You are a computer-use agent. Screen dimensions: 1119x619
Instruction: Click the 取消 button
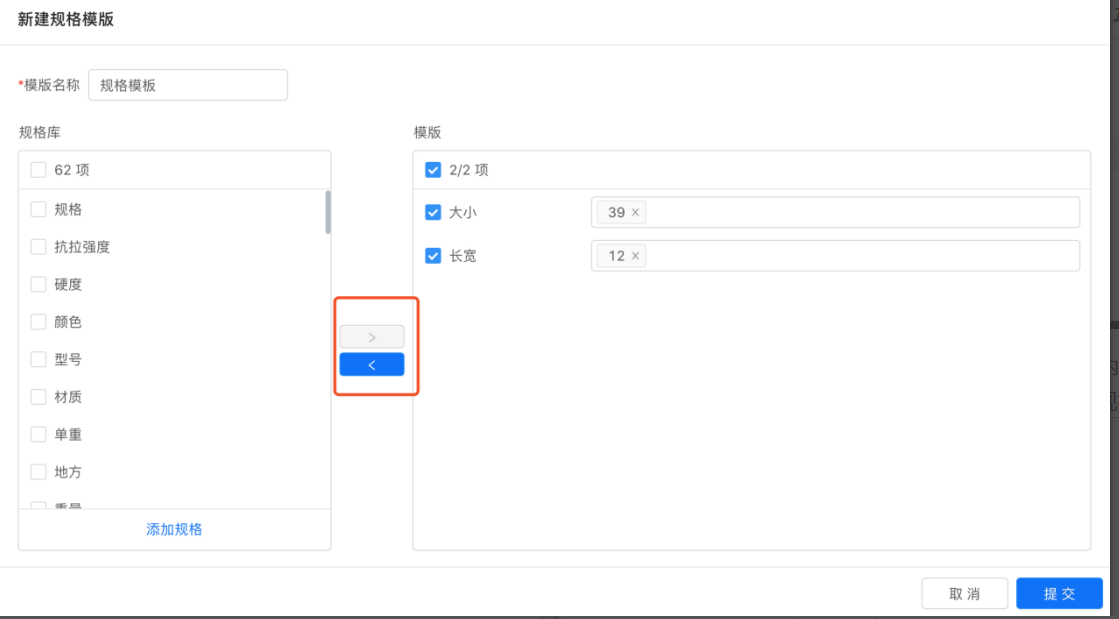(x=965, y=593)
